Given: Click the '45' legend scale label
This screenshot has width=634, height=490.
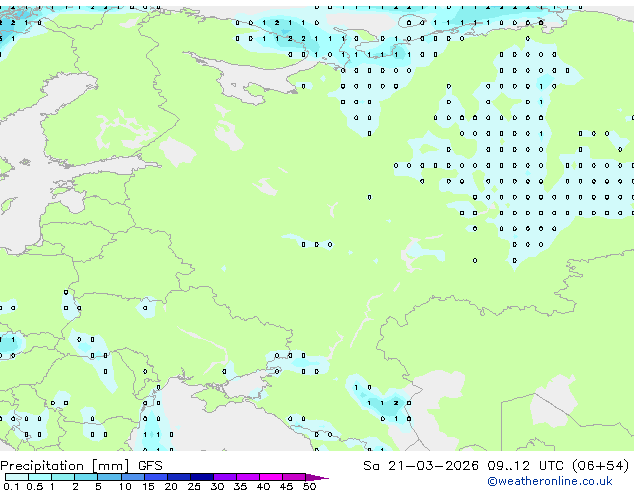Looking at the screenshot, I should click(286, 486).
